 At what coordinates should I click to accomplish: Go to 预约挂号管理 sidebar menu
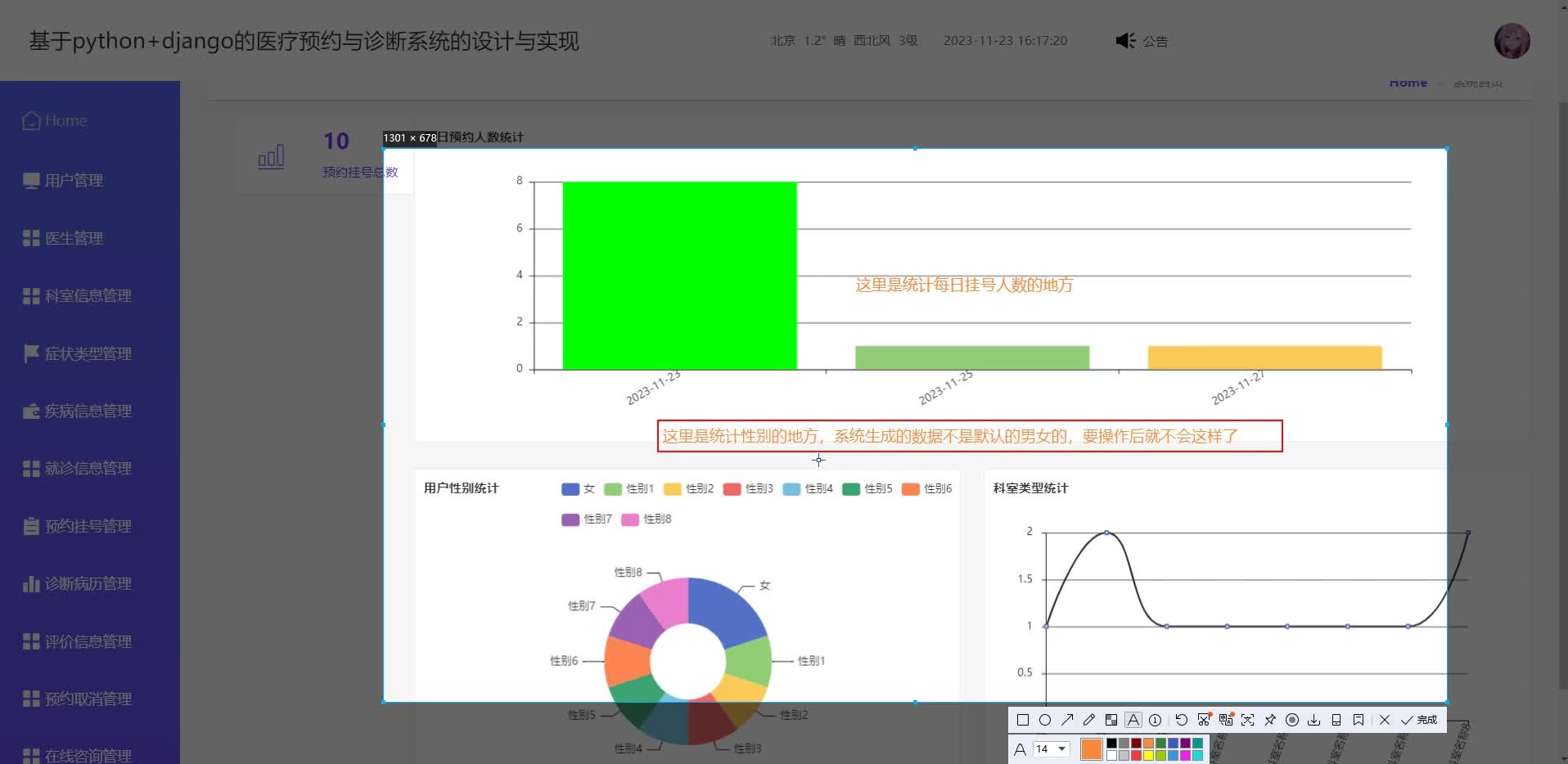(88, 527)
